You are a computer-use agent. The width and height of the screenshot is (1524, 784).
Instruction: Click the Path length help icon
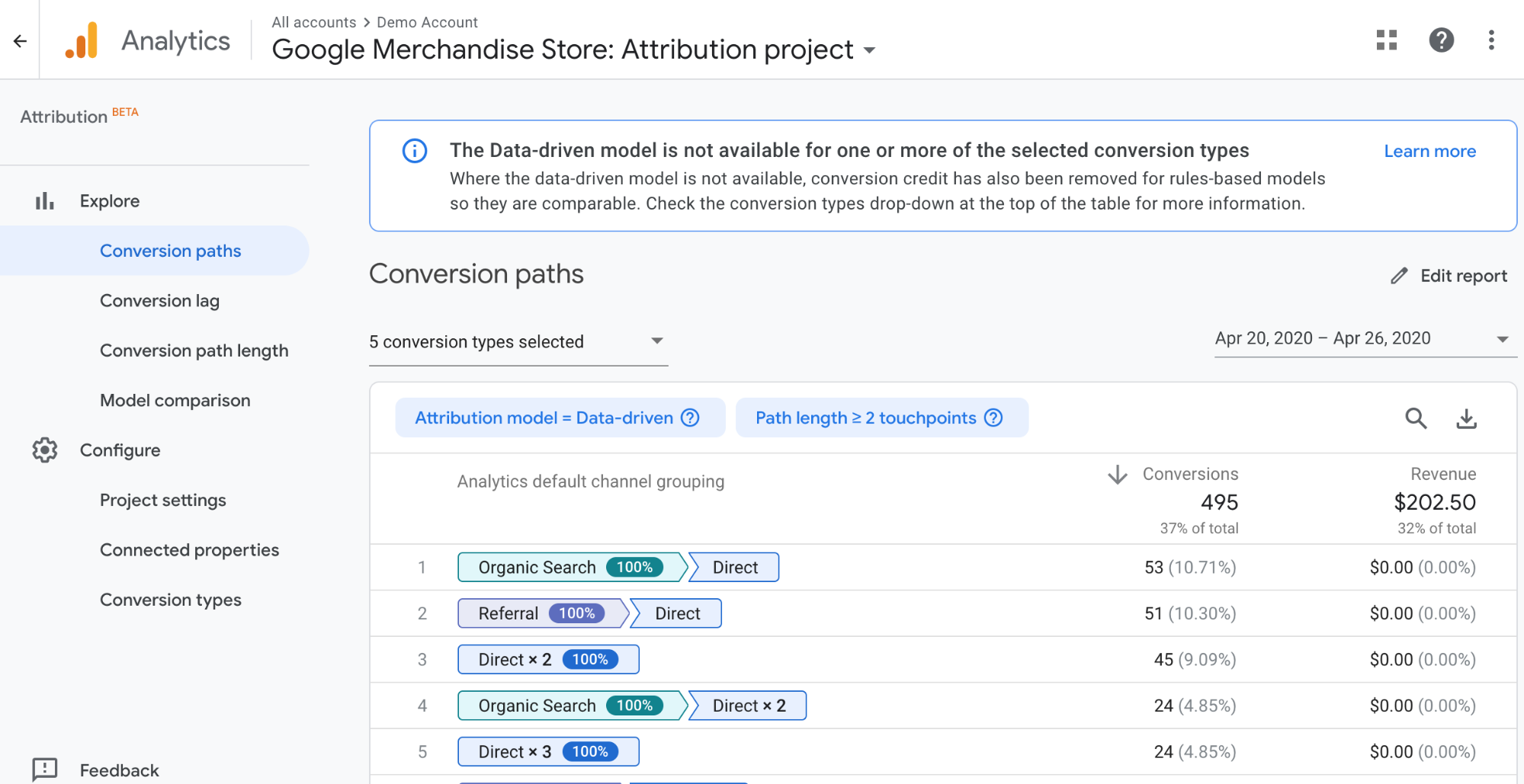click(993, 418)
